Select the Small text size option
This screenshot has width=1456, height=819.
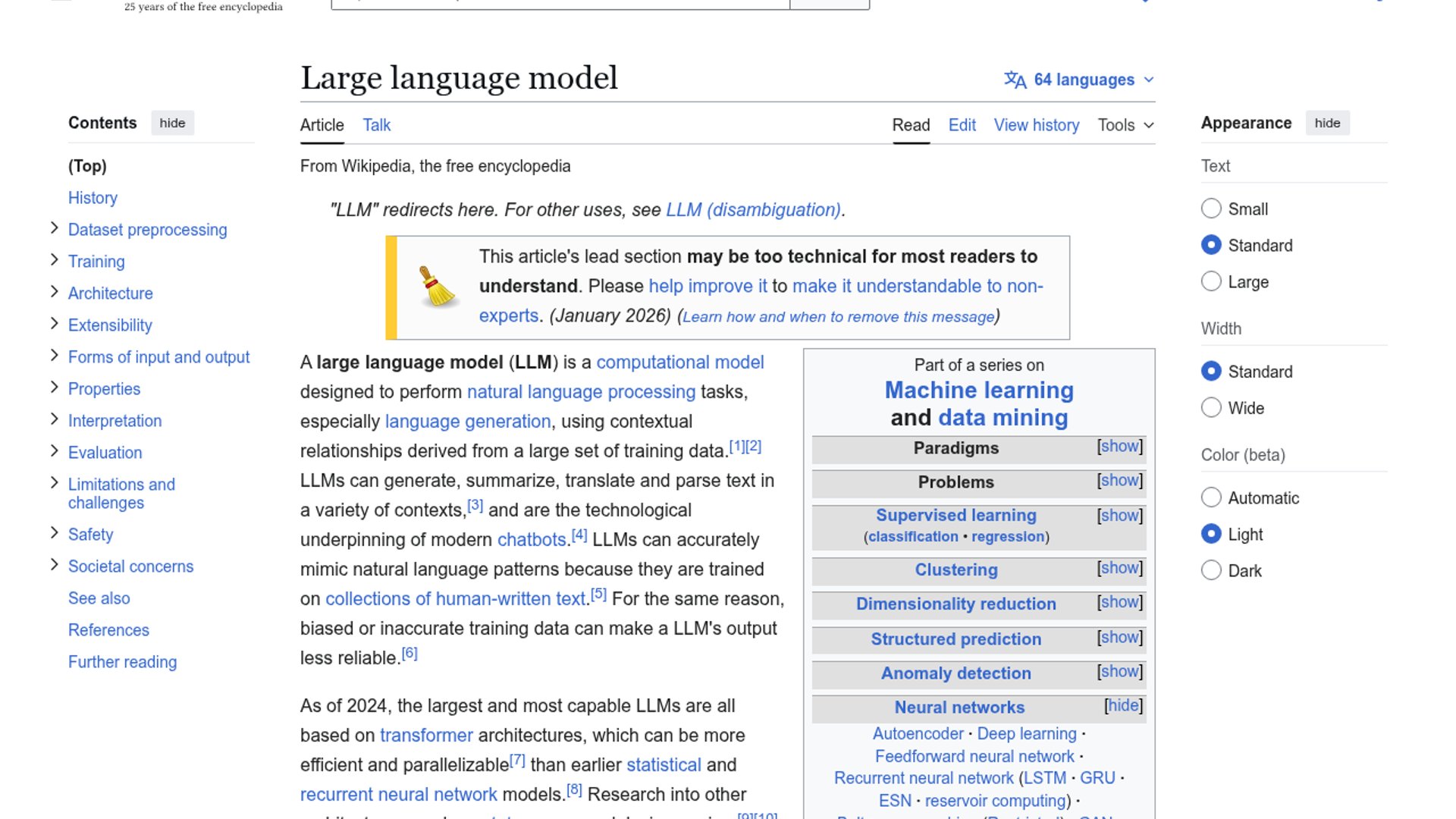coord(1211,209)
